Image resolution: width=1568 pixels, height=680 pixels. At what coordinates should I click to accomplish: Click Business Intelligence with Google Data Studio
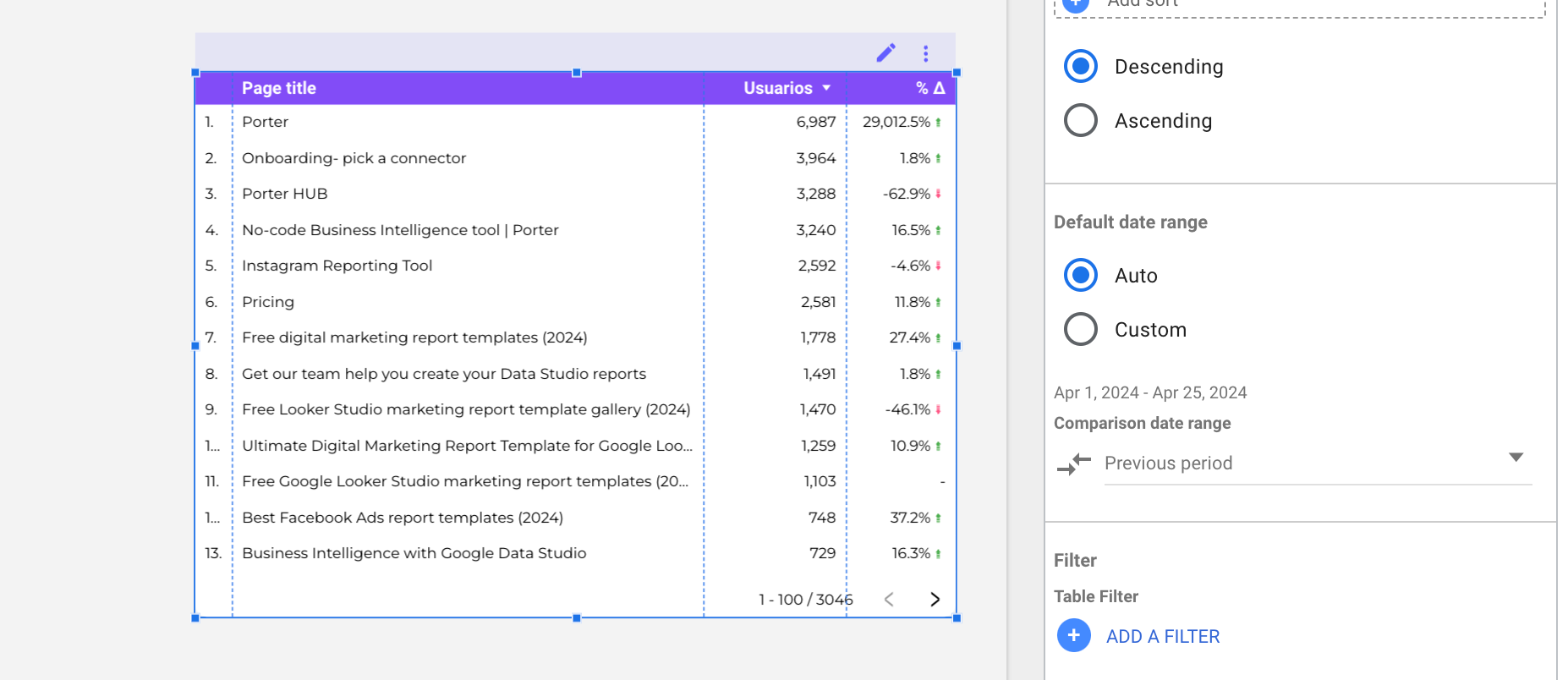coord(414,553)
